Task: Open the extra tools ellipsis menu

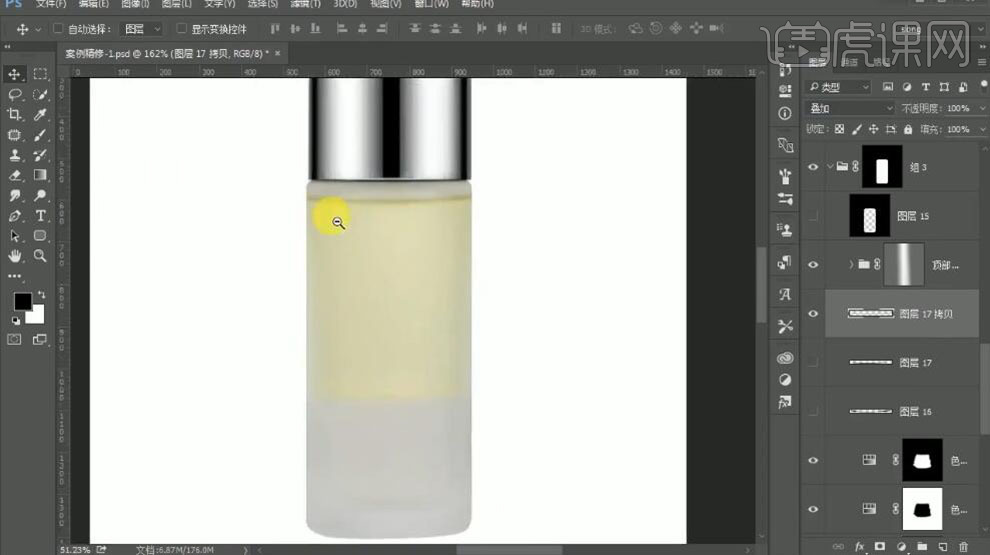Action: click(14, 276)
